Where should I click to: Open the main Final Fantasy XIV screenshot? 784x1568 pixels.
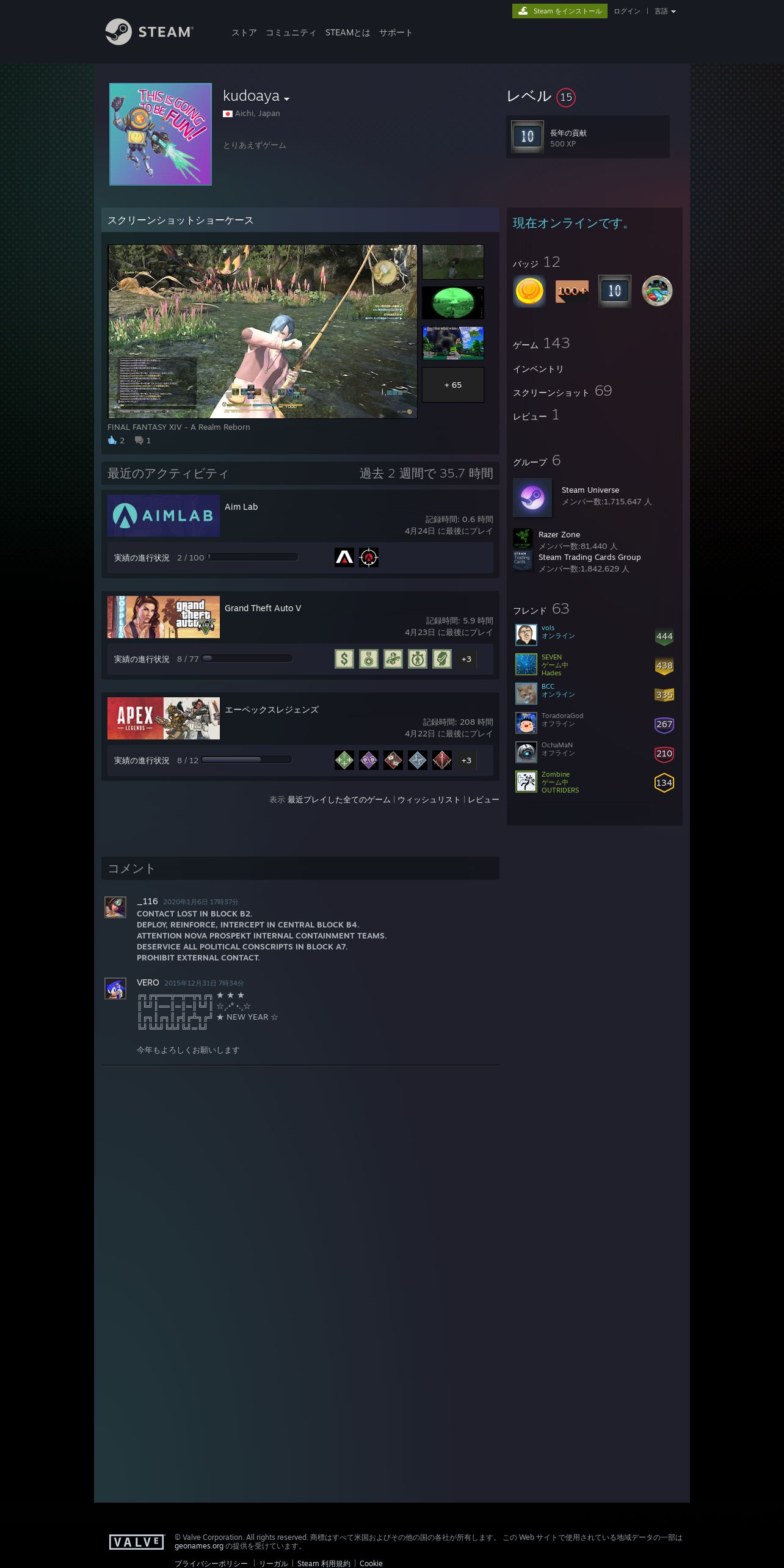(x=263, y=332)
